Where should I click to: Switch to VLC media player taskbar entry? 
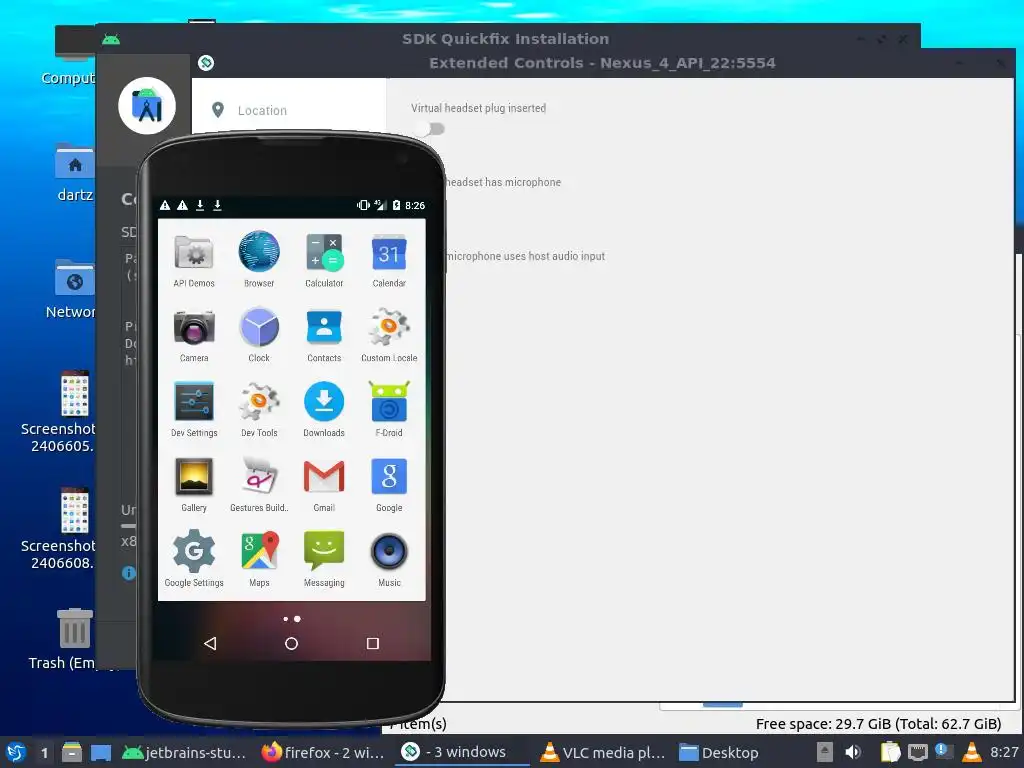pyautogui.click(x=603, y=752)
